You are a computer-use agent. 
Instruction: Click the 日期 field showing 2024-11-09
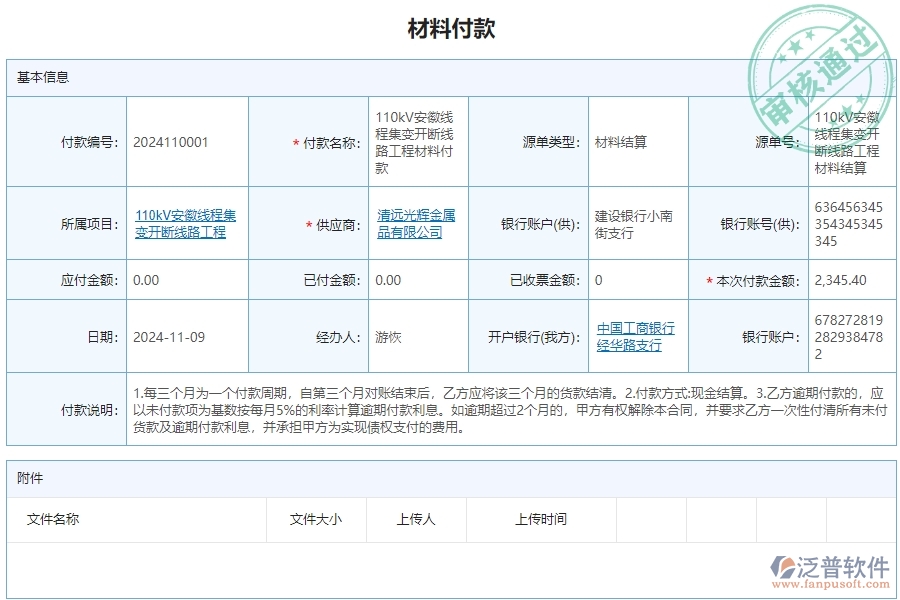click(x=170, y=336)
